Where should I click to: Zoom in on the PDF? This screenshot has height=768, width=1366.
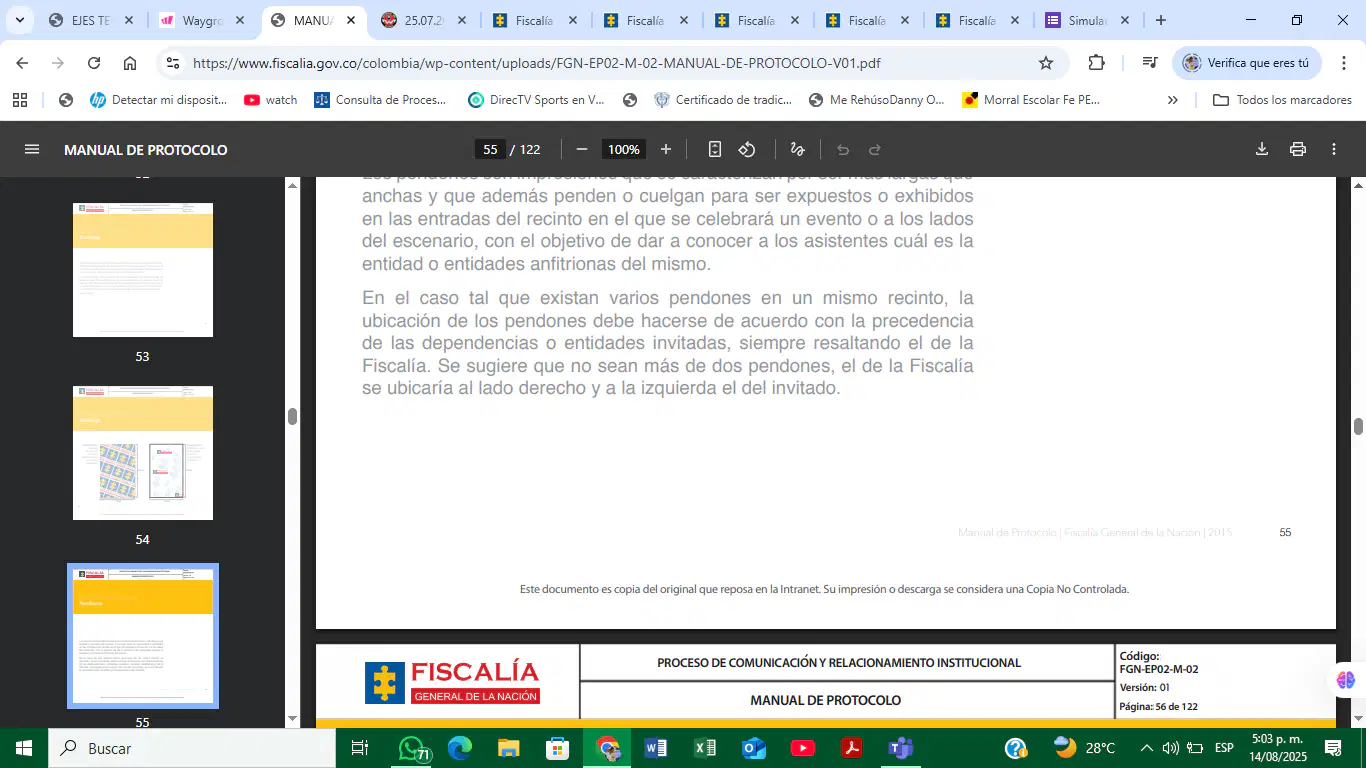pos(666,150)
